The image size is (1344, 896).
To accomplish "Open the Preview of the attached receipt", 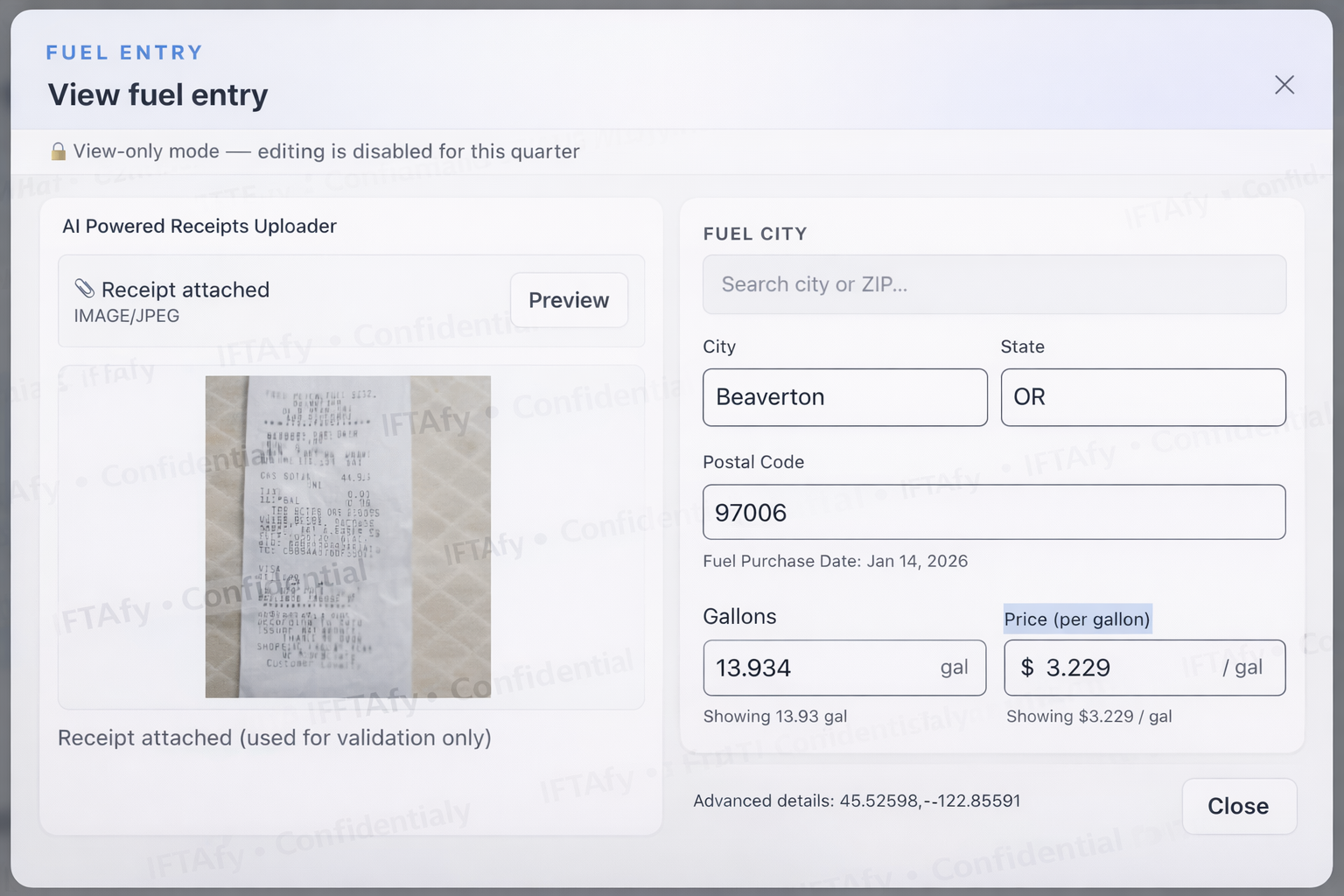I will click(x=568, y=300).
